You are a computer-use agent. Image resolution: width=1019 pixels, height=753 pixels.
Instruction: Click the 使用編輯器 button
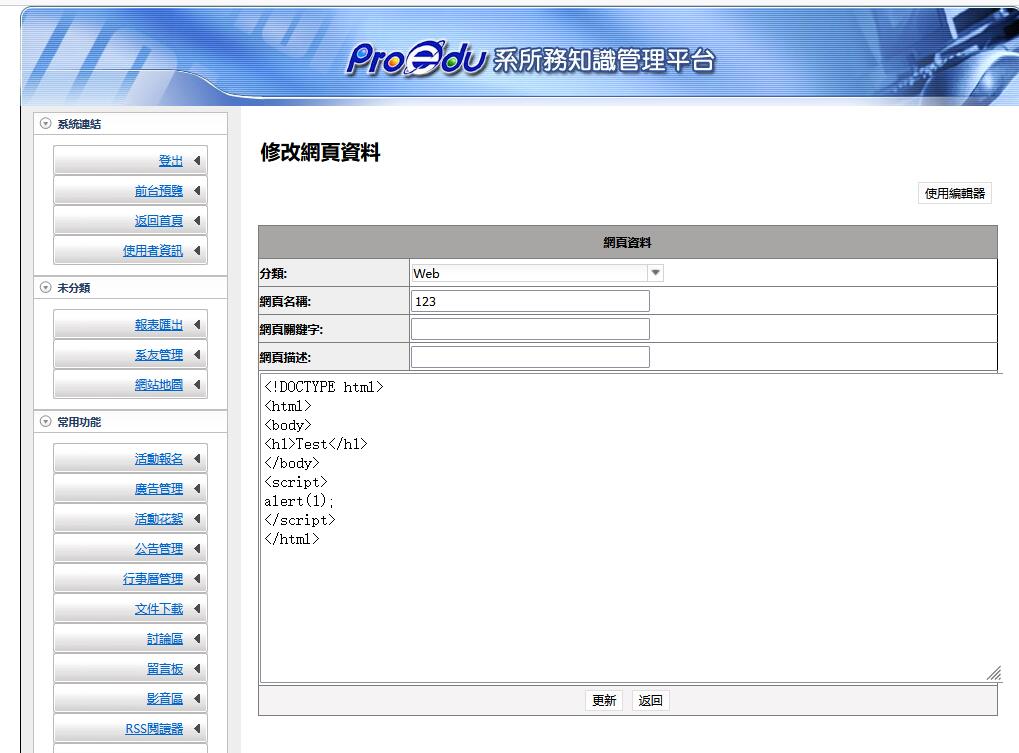point(955,194)
